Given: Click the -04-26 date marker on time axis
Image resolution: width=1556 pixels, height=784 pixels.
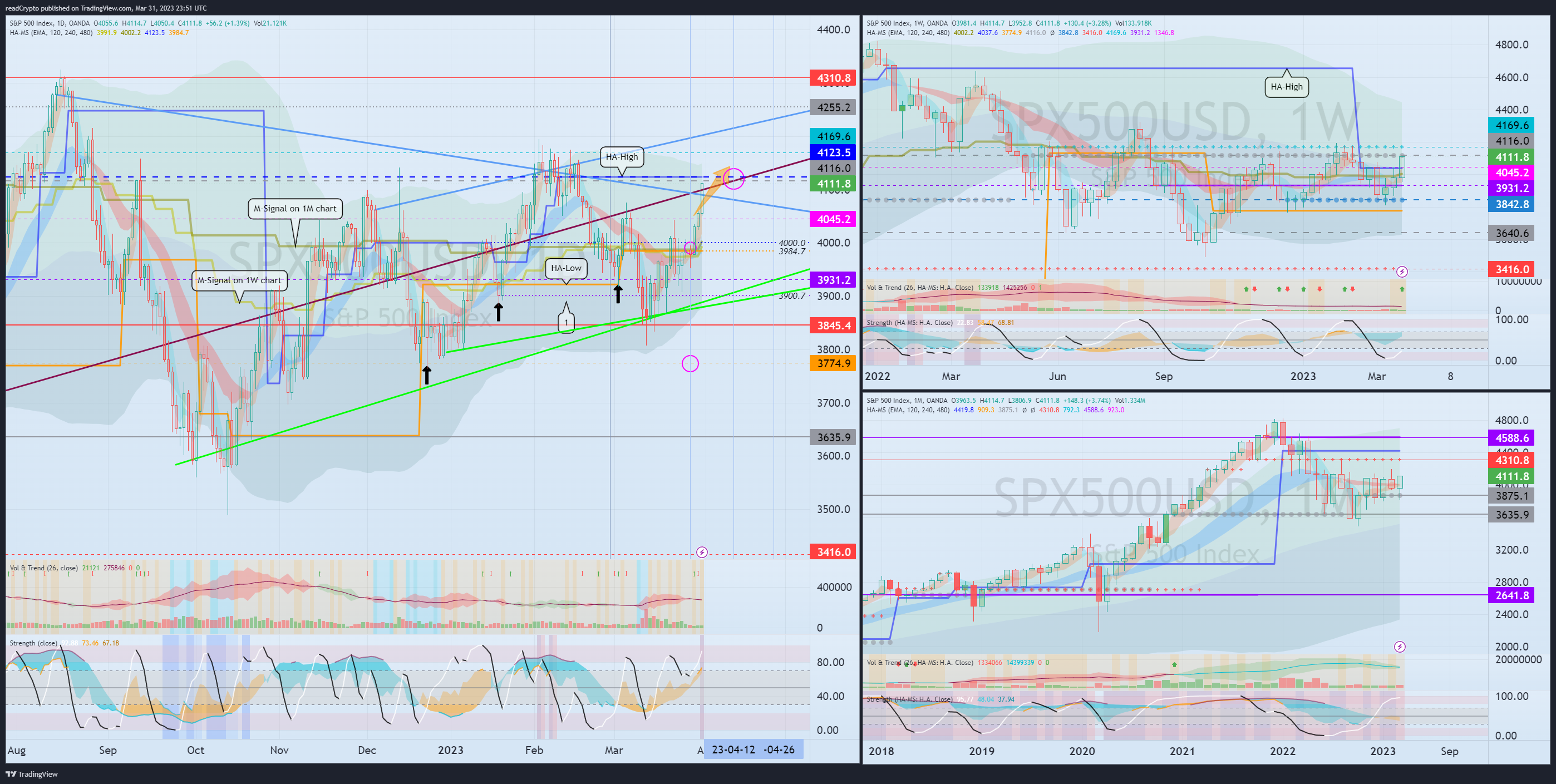Looking at the screenshot, I should (779, 750).
